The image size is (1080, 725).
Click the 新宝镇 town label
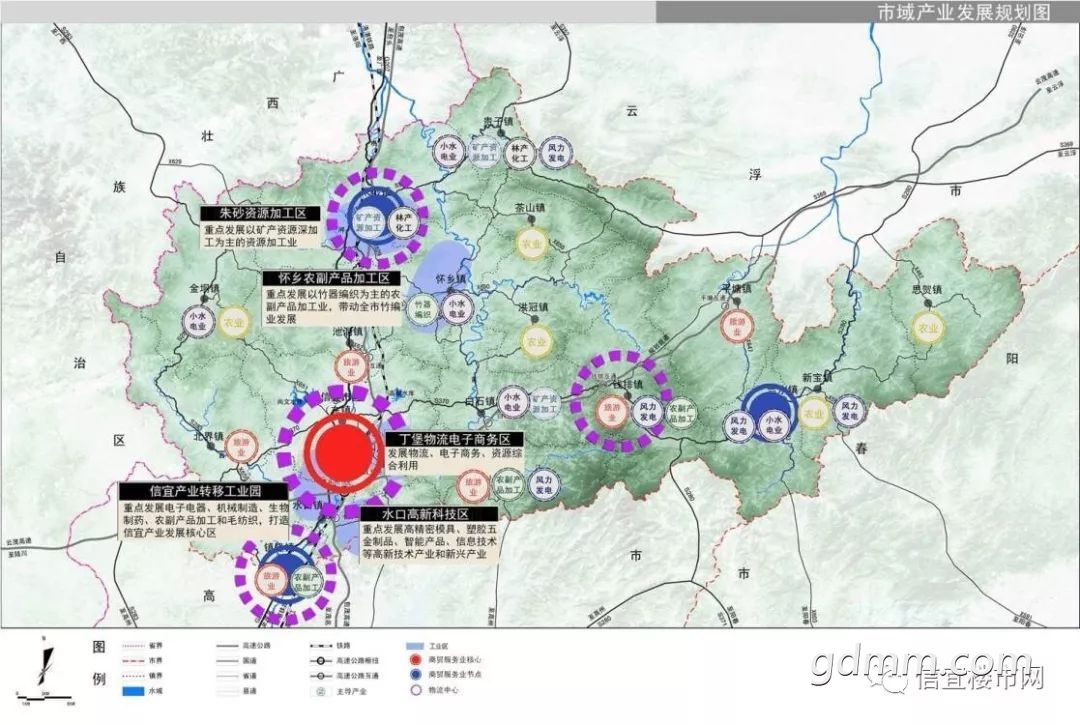click(x=818, y=378)
